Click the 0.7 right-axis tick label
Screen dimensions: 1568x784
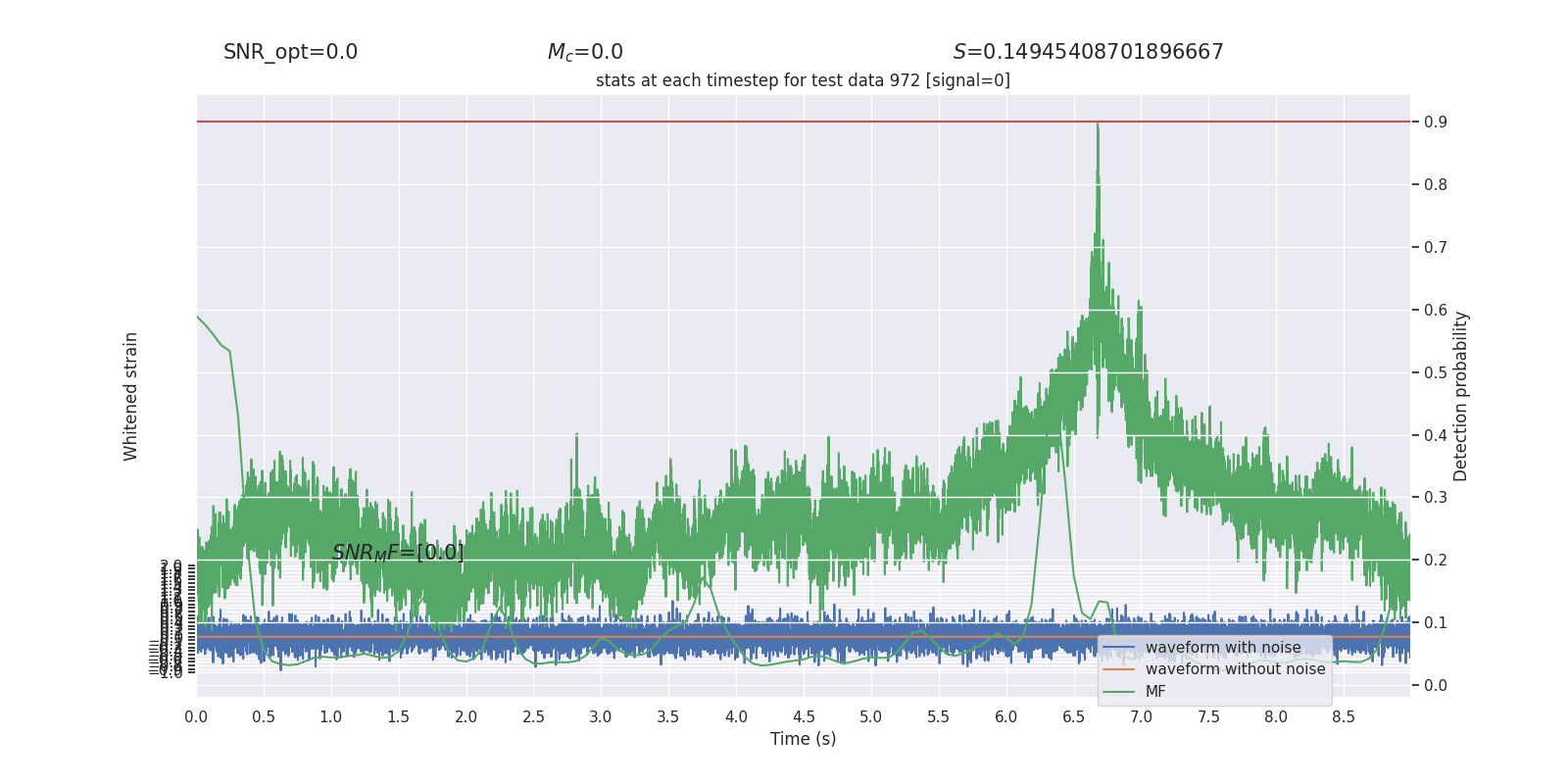(x=1436, y=247)
